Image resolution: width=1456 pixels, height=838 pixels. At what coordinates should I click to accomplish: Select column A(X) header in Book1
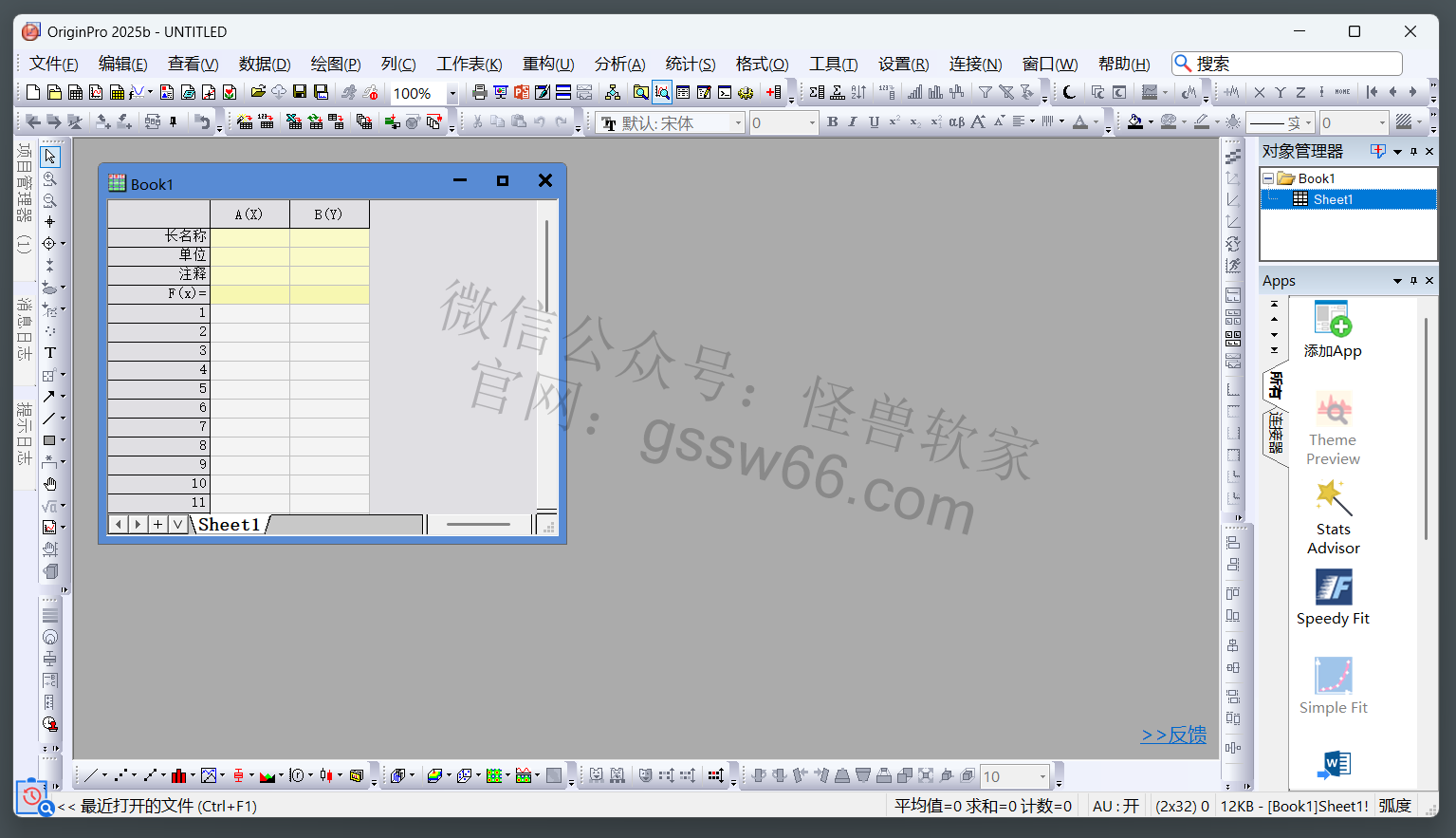tap(249, 214)
